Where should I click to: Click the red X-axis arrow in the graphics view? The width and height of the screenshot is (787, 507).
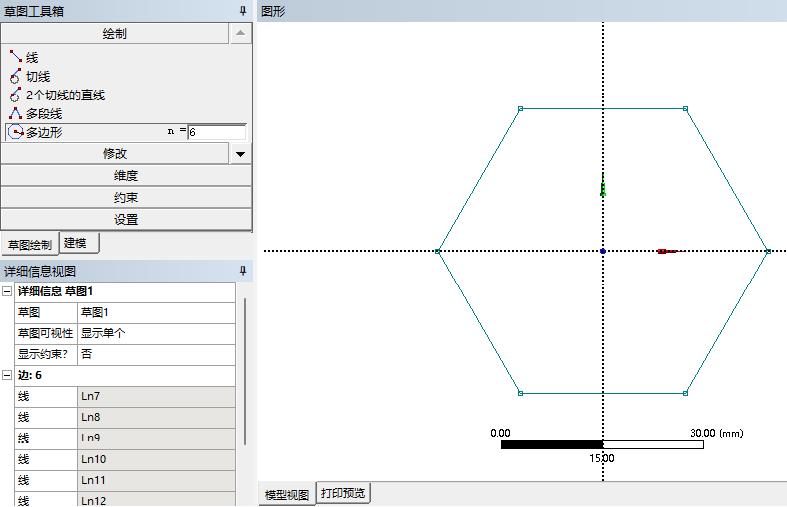(x=667, y=251)
